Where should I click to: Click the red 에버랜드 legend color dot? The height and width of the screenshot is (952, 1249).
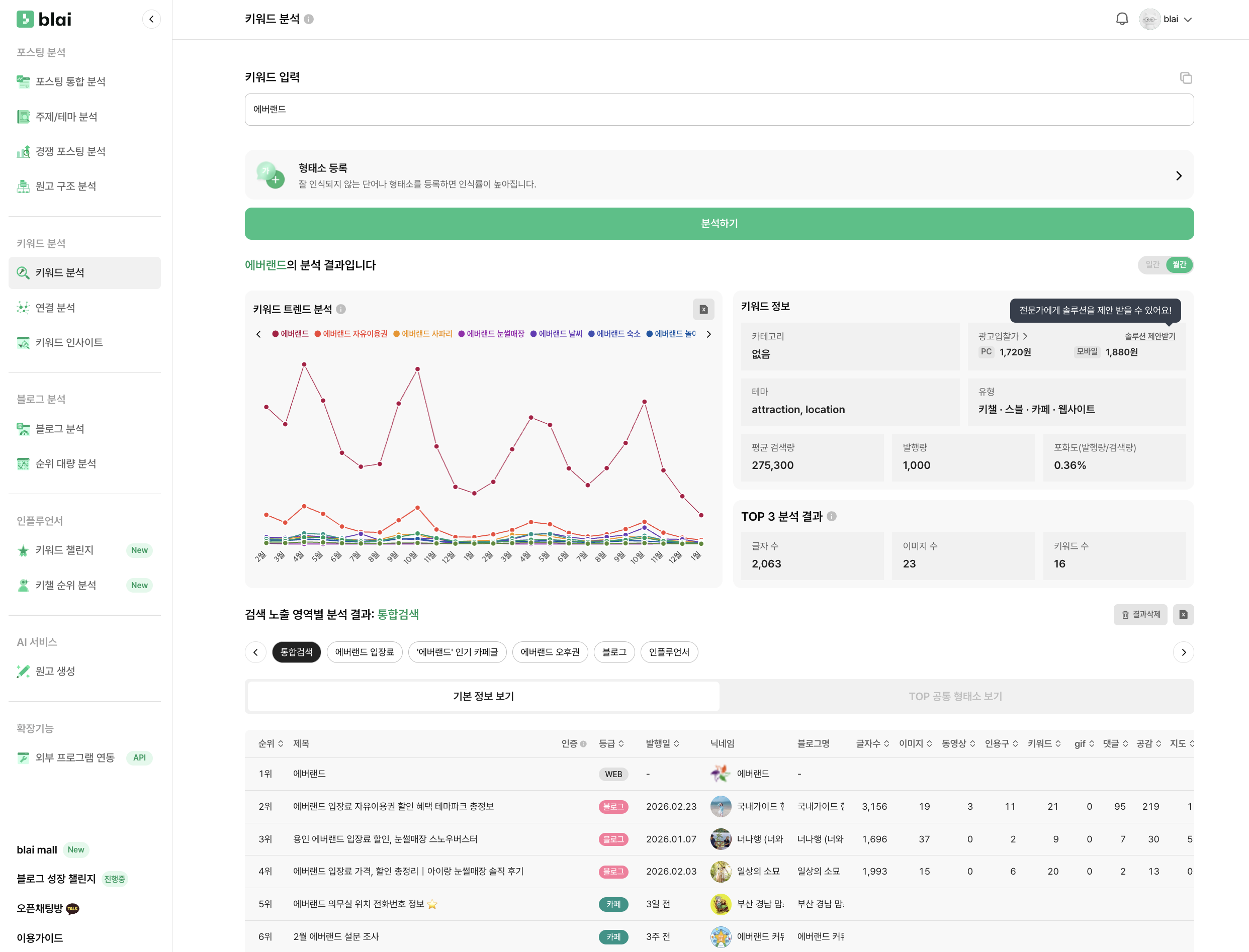(275, 334)
